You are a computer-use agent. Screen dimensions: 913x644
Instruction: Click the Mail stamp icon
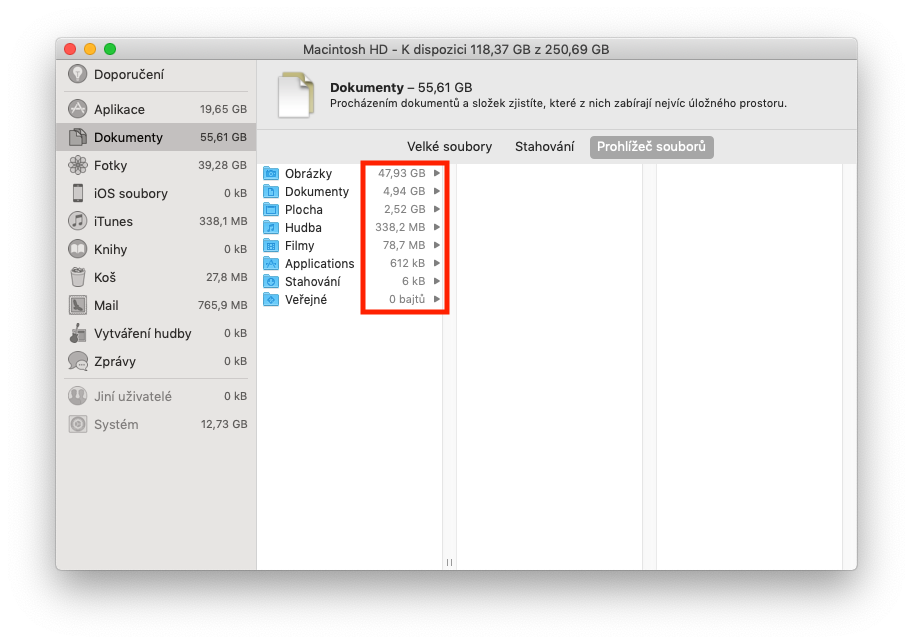click(77, 305)
